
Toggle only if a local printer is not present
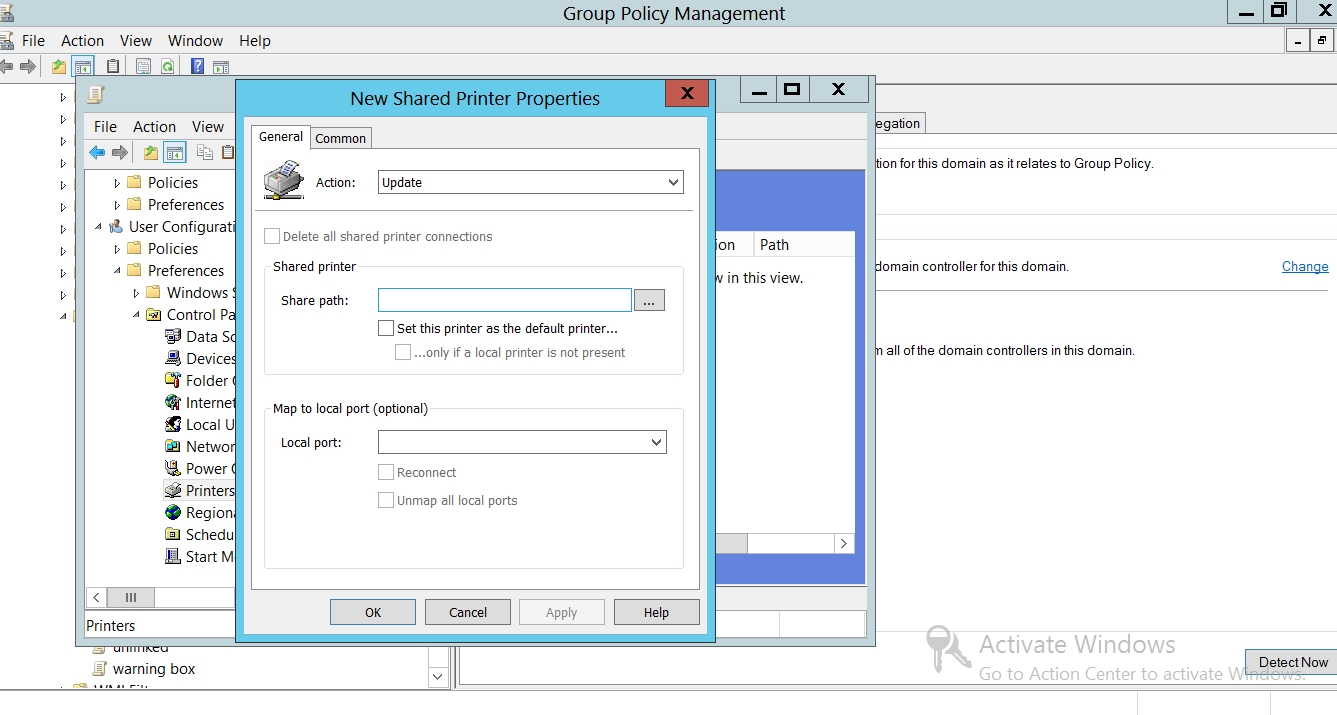403,352
